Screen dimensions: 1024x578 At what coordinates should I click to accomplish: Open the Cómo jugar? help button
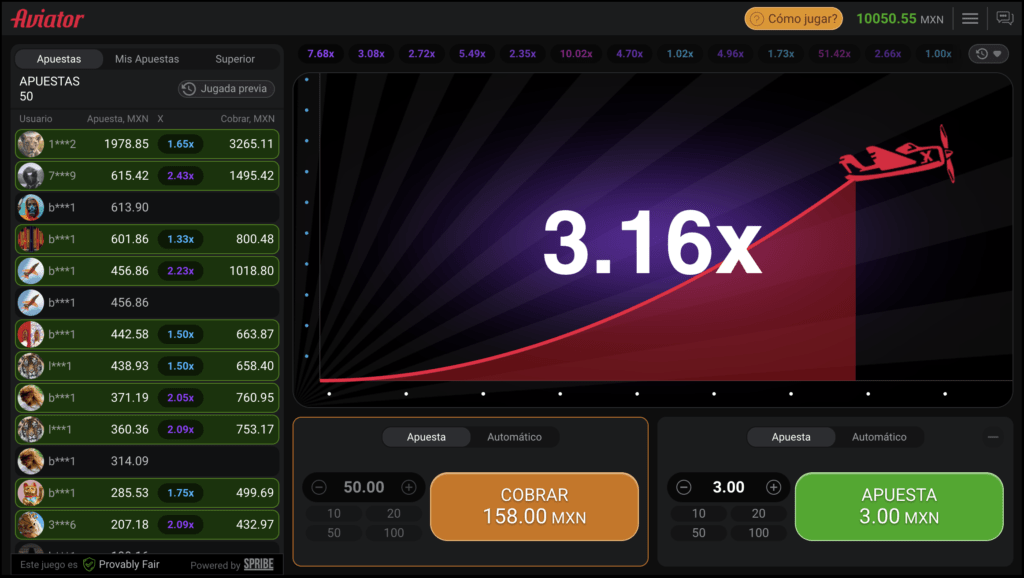coord(793,19)
